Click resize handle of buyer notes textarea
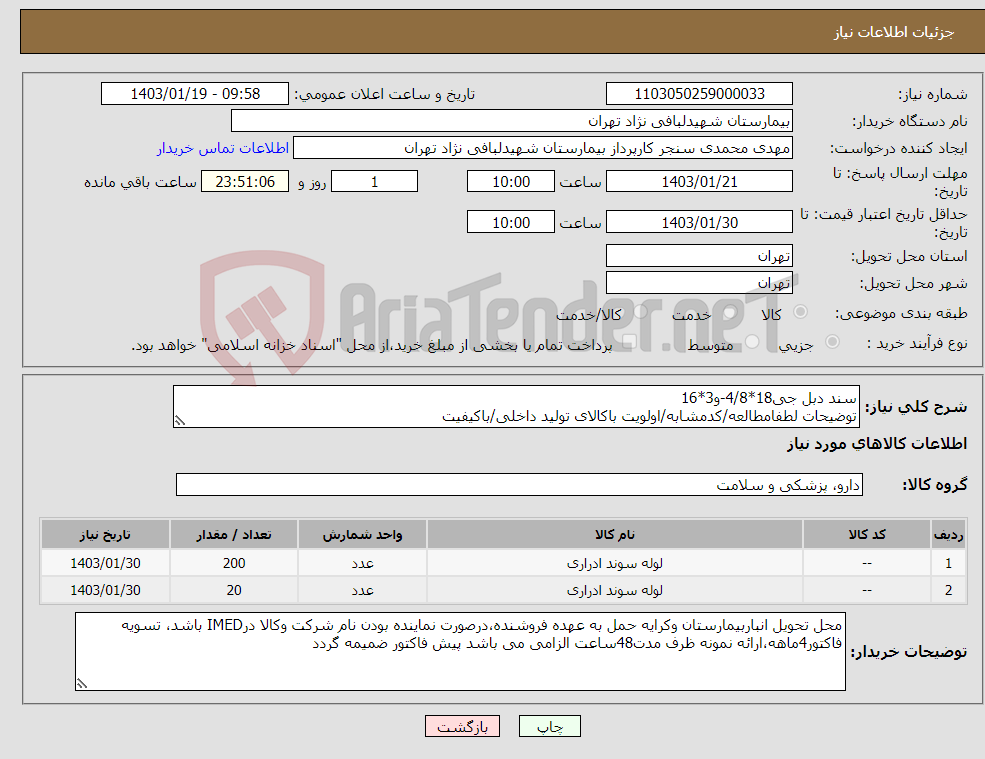This screenshot has height=759, width=985. tap(82, 684)
